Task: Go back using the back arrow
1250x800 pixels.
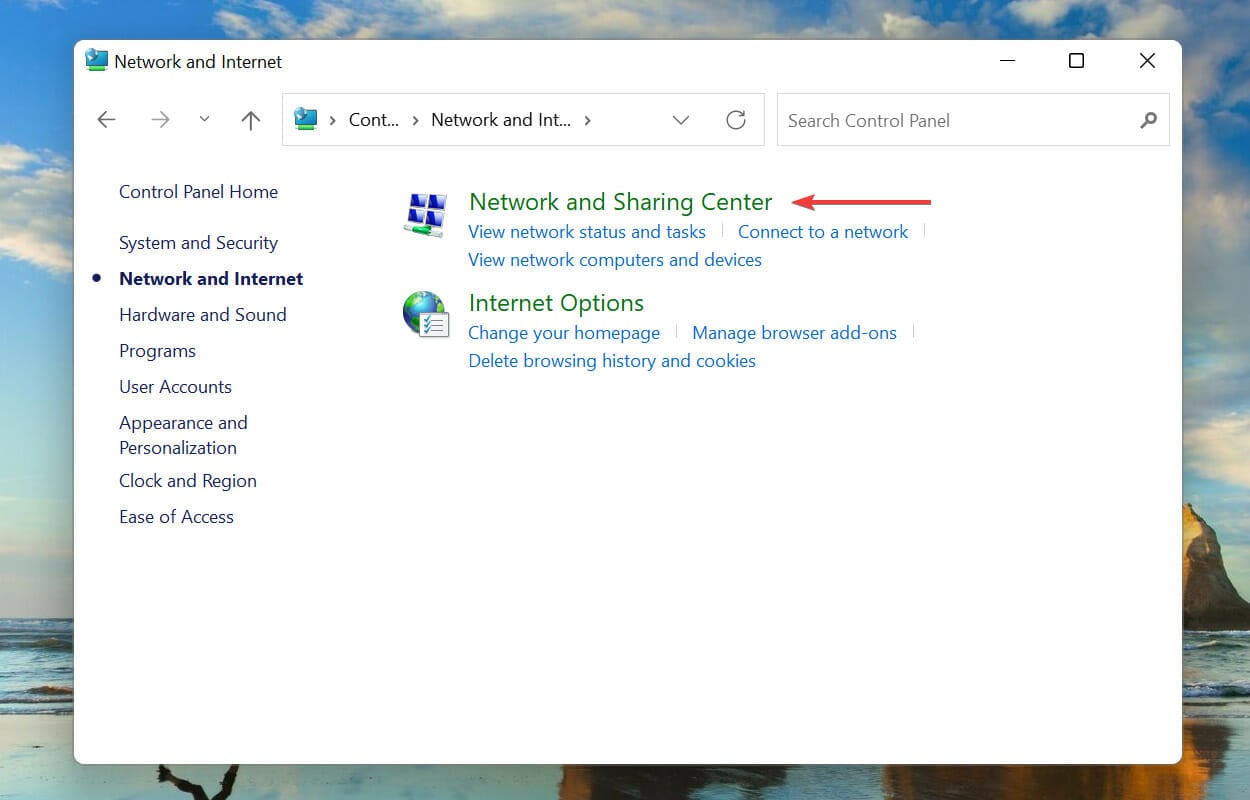Action: tap(106, 120)
